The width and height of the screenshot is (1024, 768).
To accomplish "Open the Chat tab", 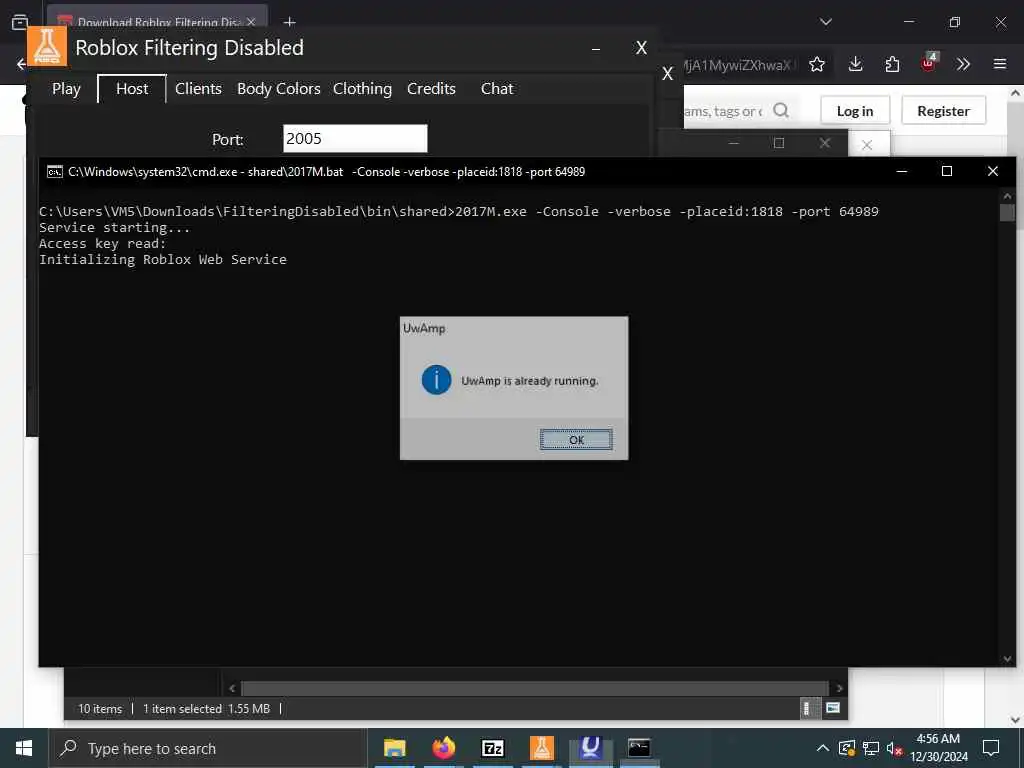I will 497,89.
